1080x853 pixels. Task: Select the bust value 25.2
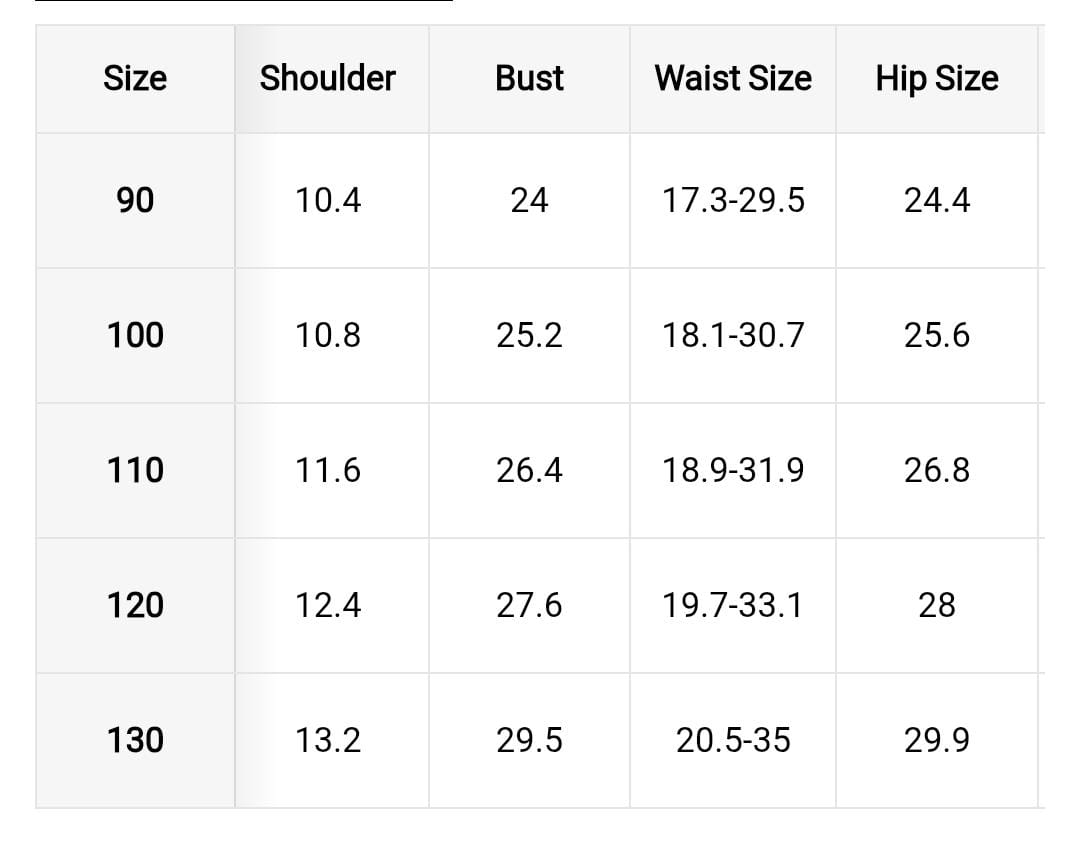(x=529, y=335)
